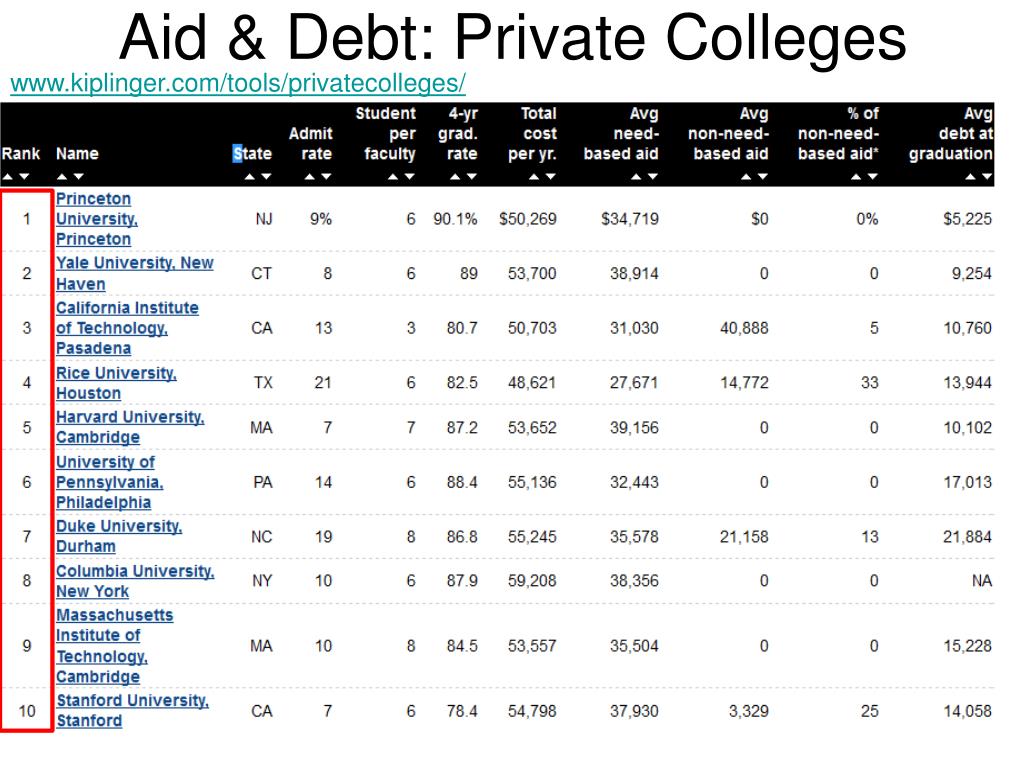Sort Avg non-need-based aid descending arrow

tap(762, 177)
